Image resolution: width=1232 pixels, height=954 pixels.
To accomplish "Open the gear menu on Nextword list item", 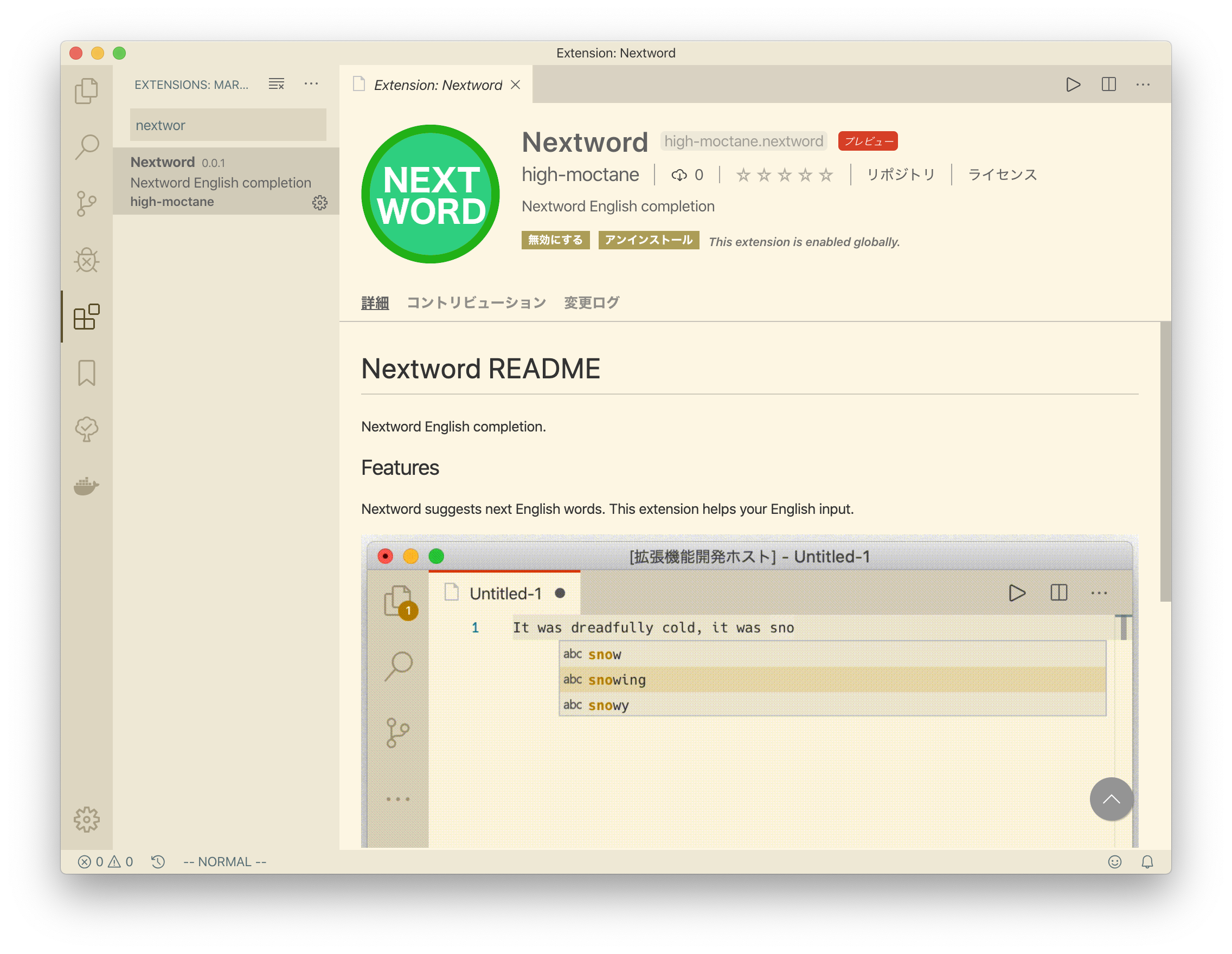I will click(320, 202).
